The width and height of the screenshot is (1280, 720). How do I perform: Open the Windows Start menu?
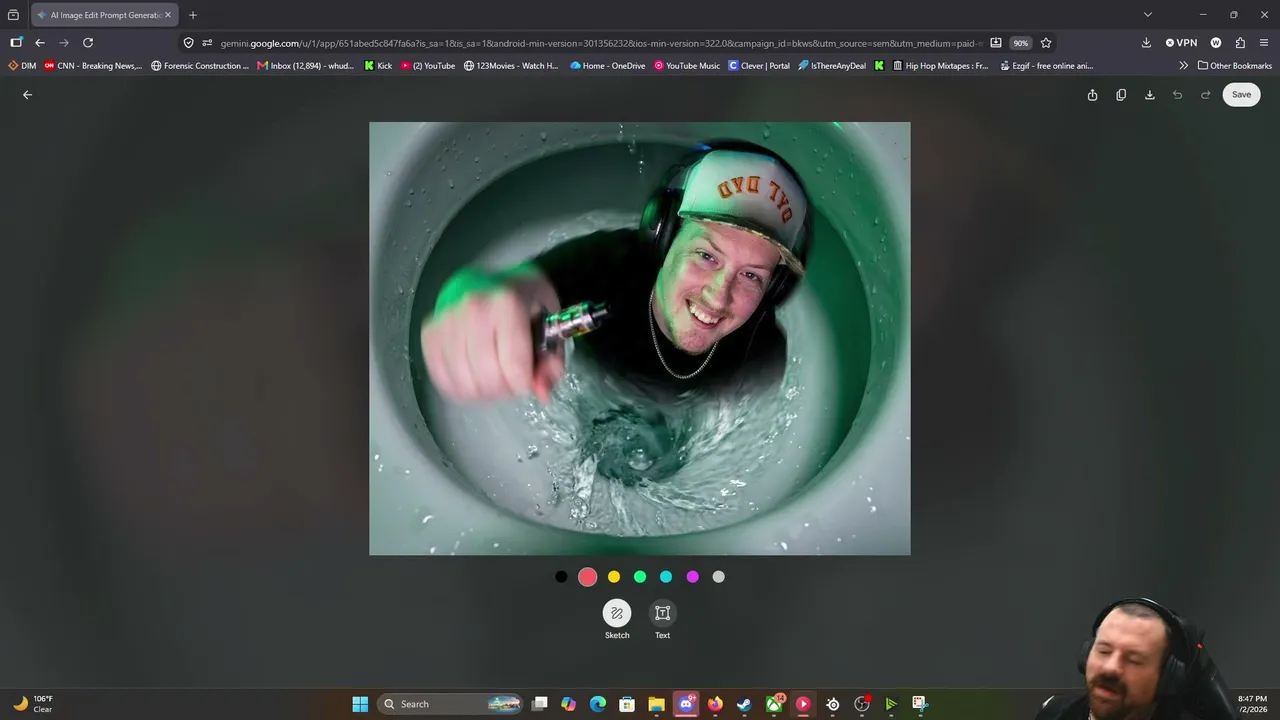tap(360, 704)
